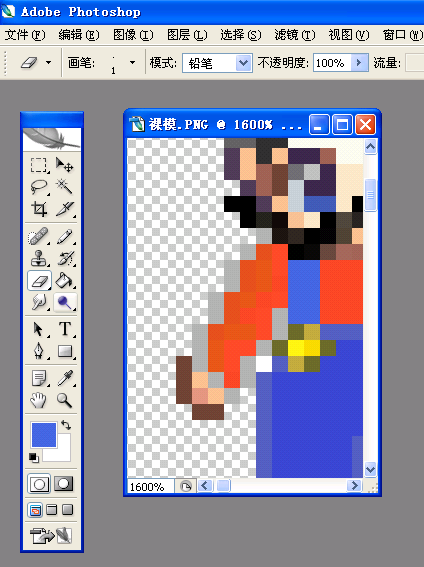
Task: Open the 编辑(E) menu
Action: 79,35
